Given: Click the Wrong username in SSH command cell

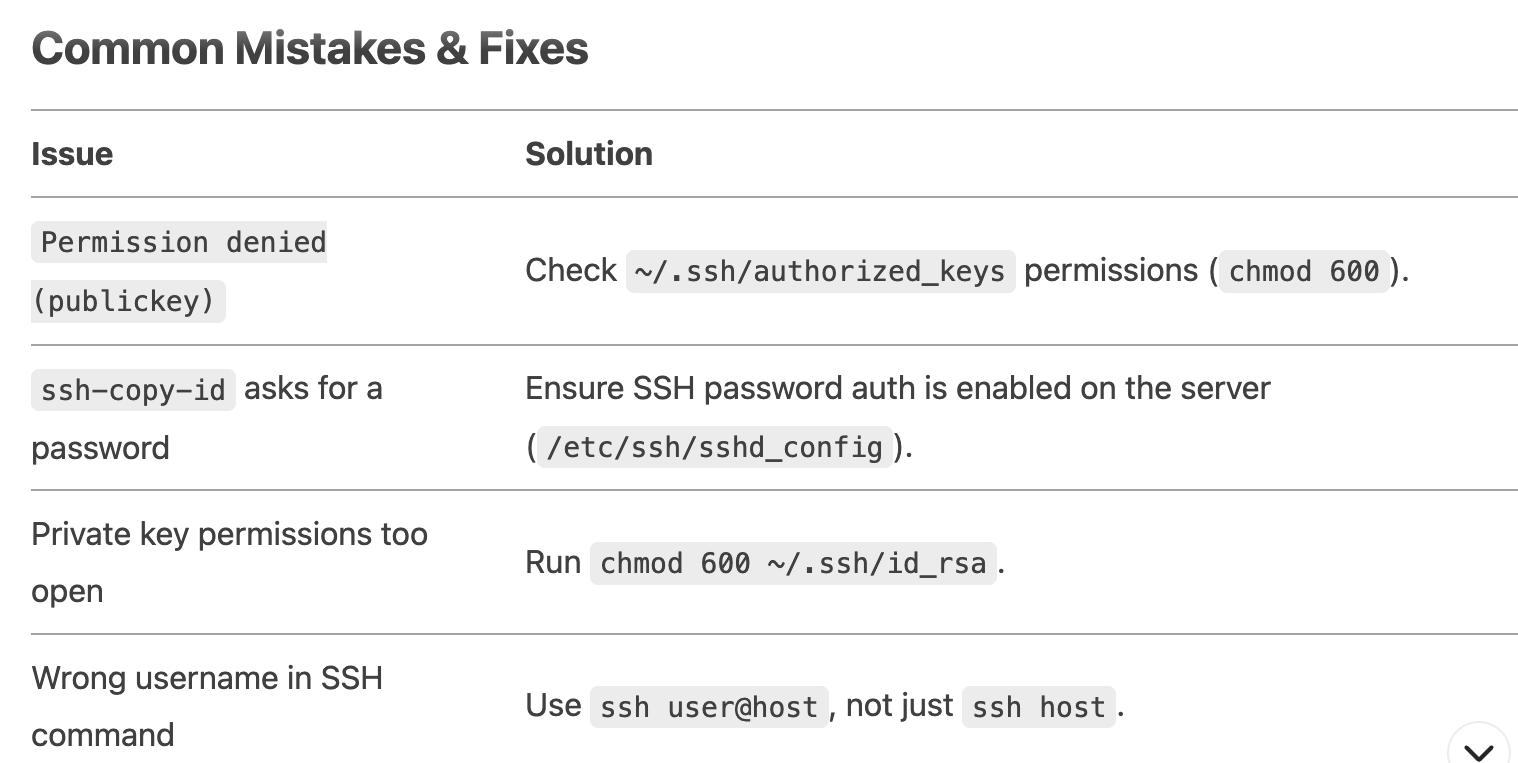Looking at the screenshot, I should coord(207,706).
